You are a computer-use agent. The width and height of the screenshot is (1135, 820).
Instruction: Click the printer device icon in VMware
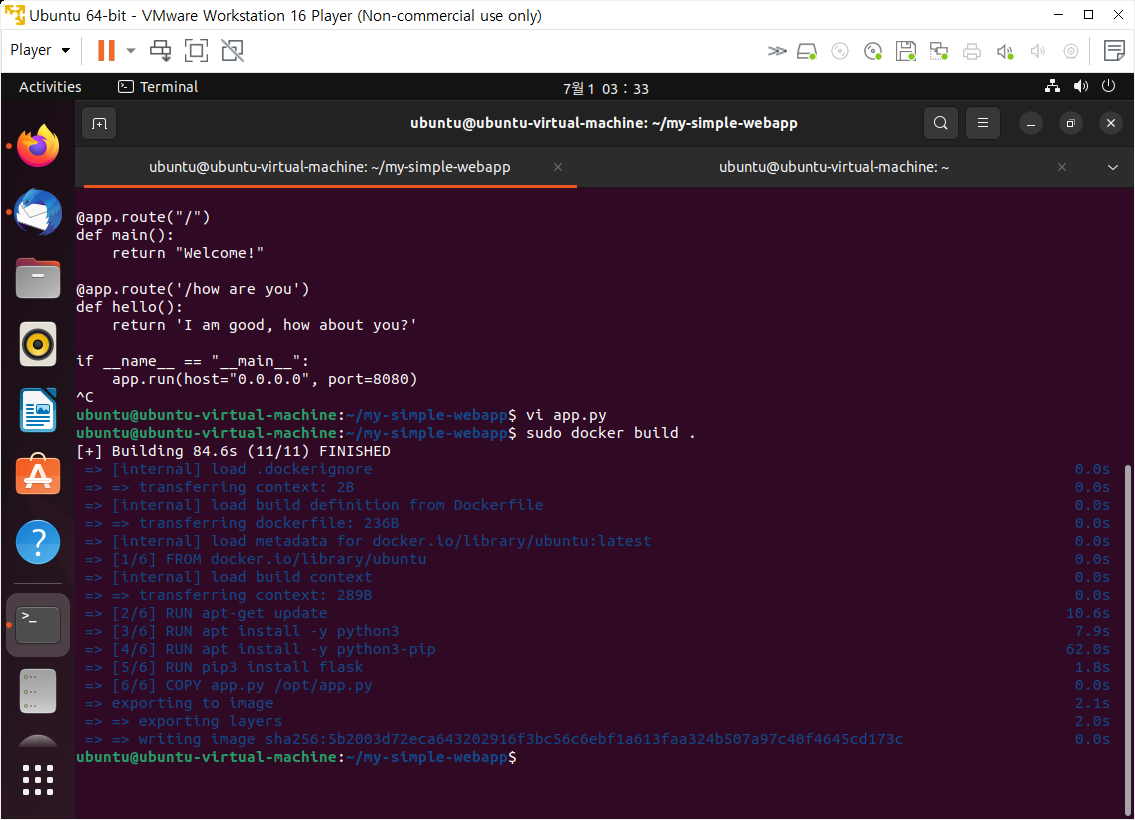(971, 51)
